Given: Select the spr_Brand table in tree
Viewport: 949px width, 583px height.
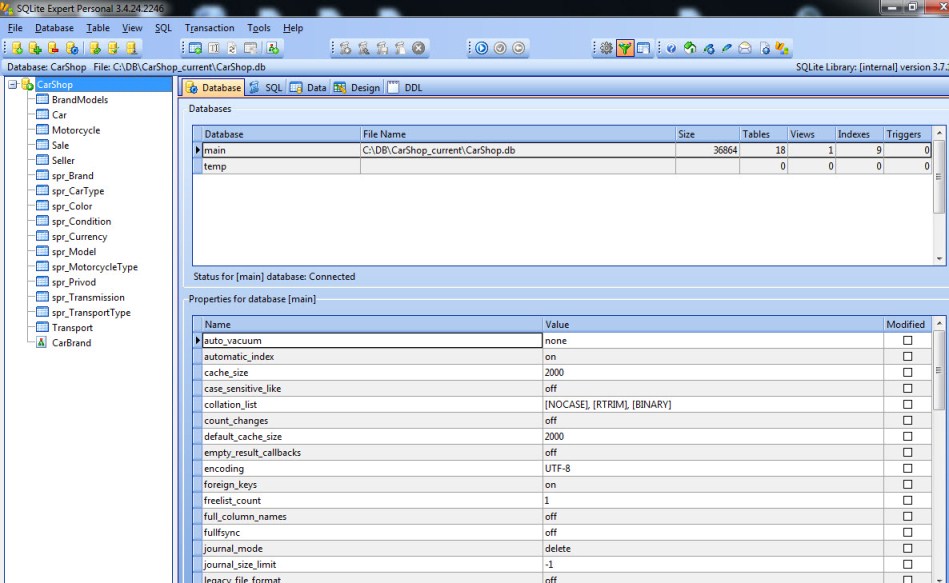Looking at the screenshot, I should point(72,176).
